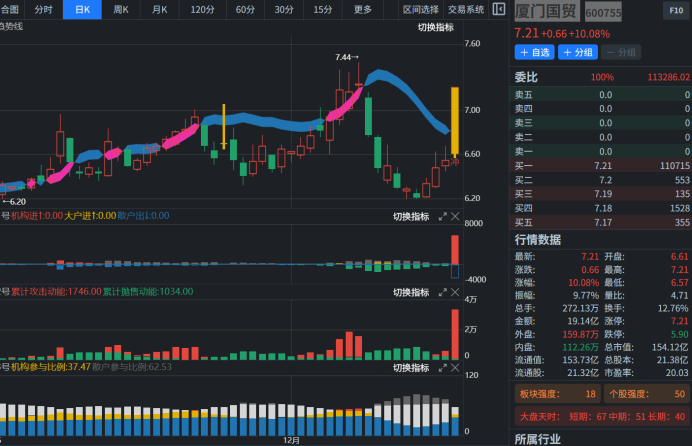Maximize the 累计攻击动能 indicator panel
The width and height of the screenshot is (692, 446).
coord(443,292)
